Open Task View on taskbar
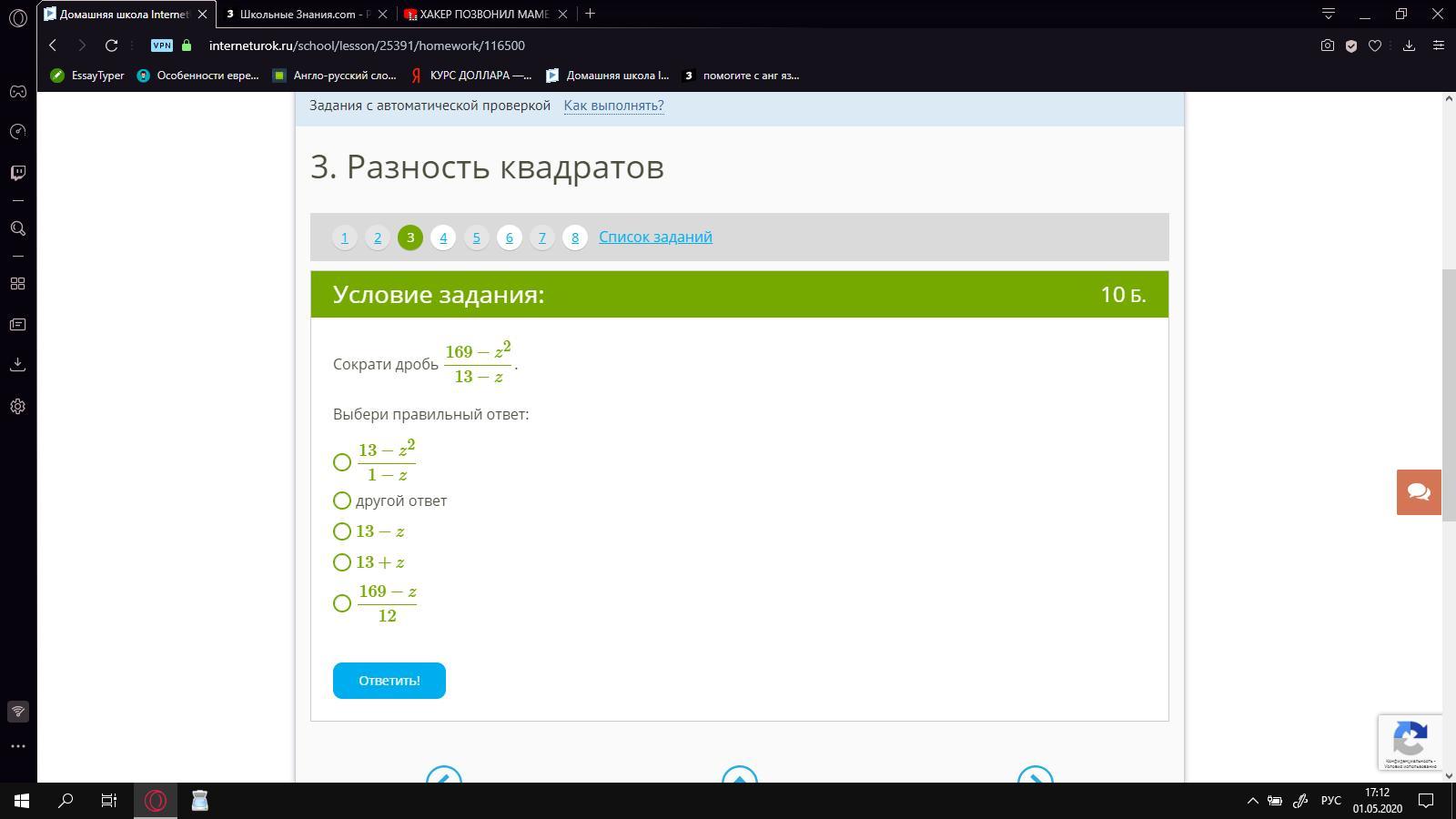 [109, 801]
